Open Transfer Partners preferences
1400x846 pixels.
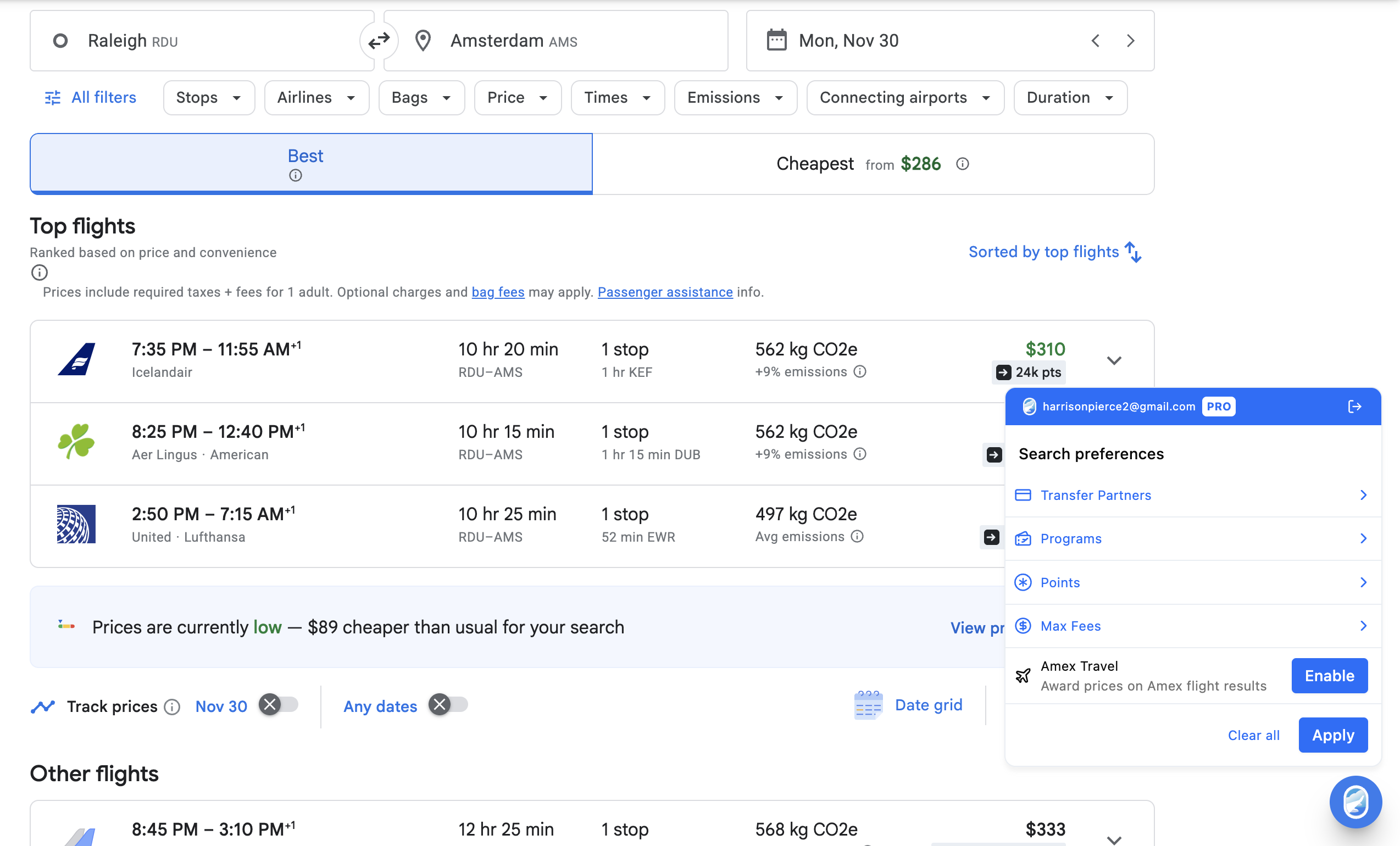point(1193,495)
